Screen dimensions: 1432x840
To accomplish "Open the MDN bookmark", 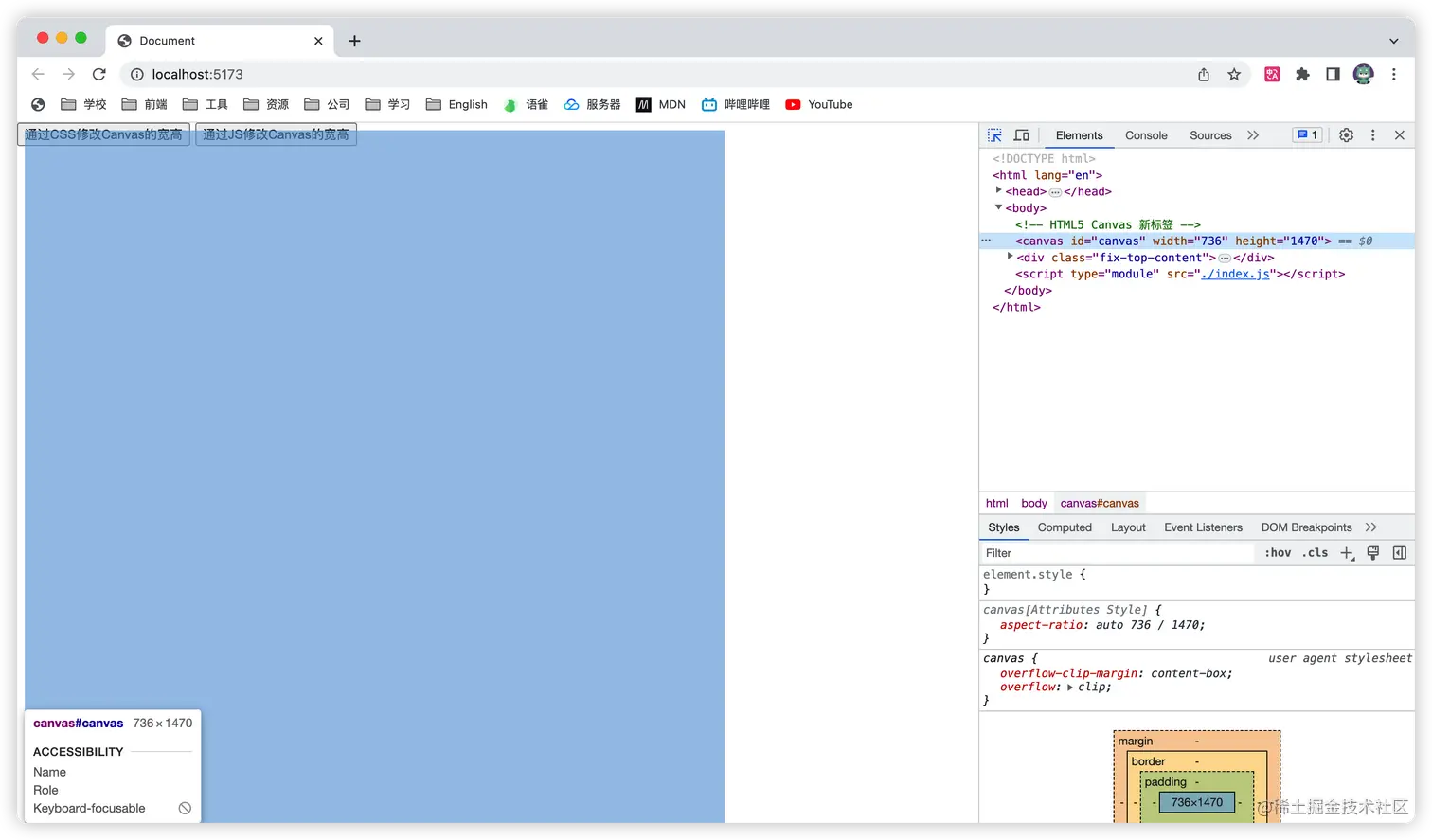I will tap(661, 104).
